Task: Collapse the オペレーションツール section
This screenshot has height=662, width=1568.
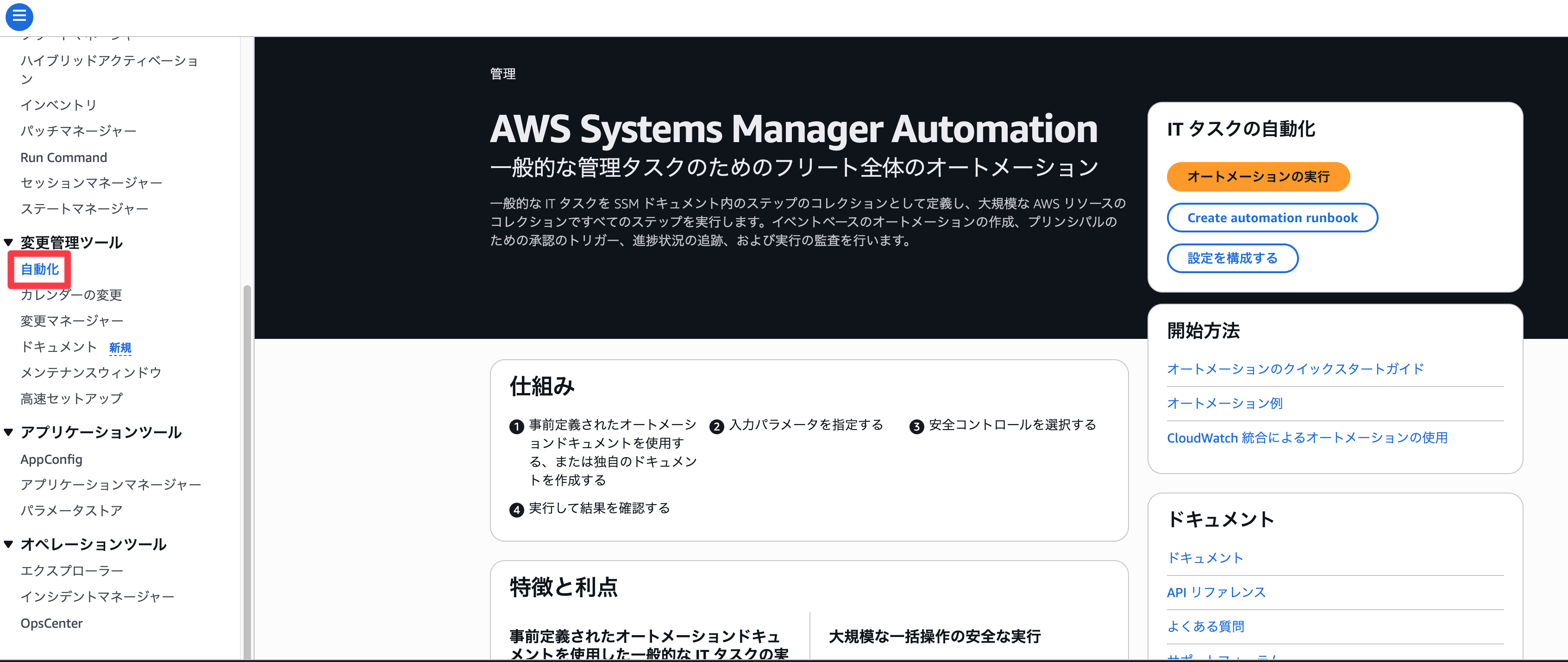Action: [x=8, y=544]
